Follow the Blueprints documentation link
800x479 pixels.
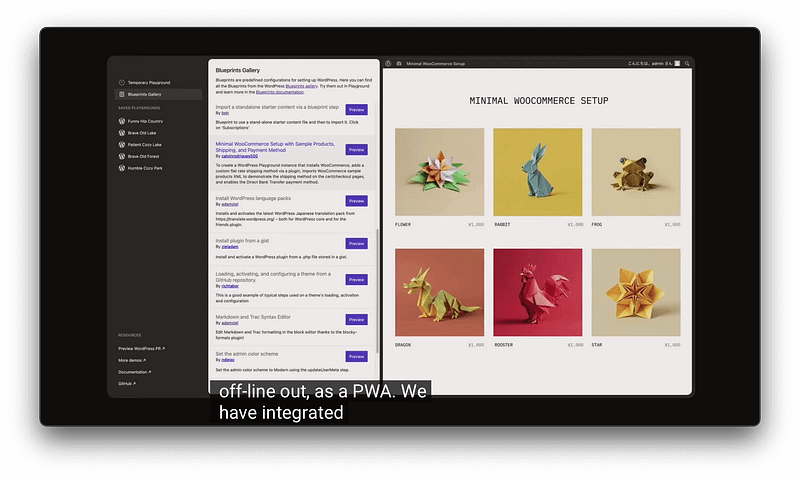coord(280,92)
